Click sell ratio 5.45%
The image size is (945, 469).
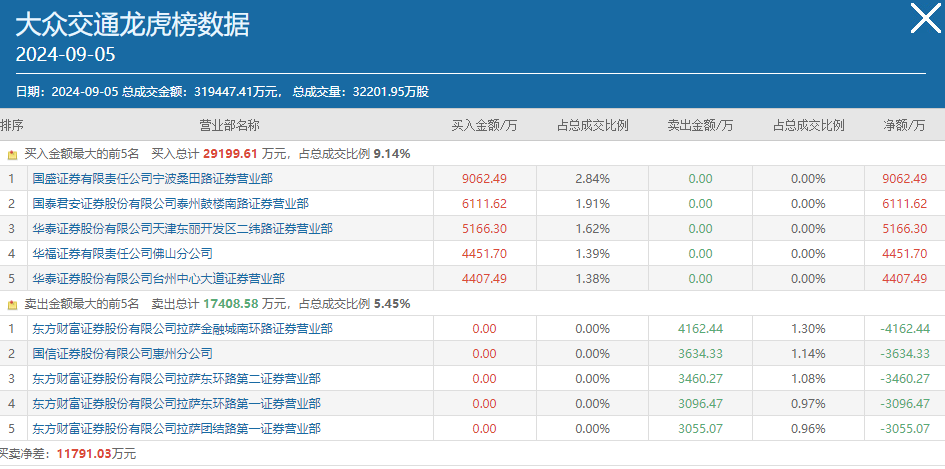(x=392, y=304)
